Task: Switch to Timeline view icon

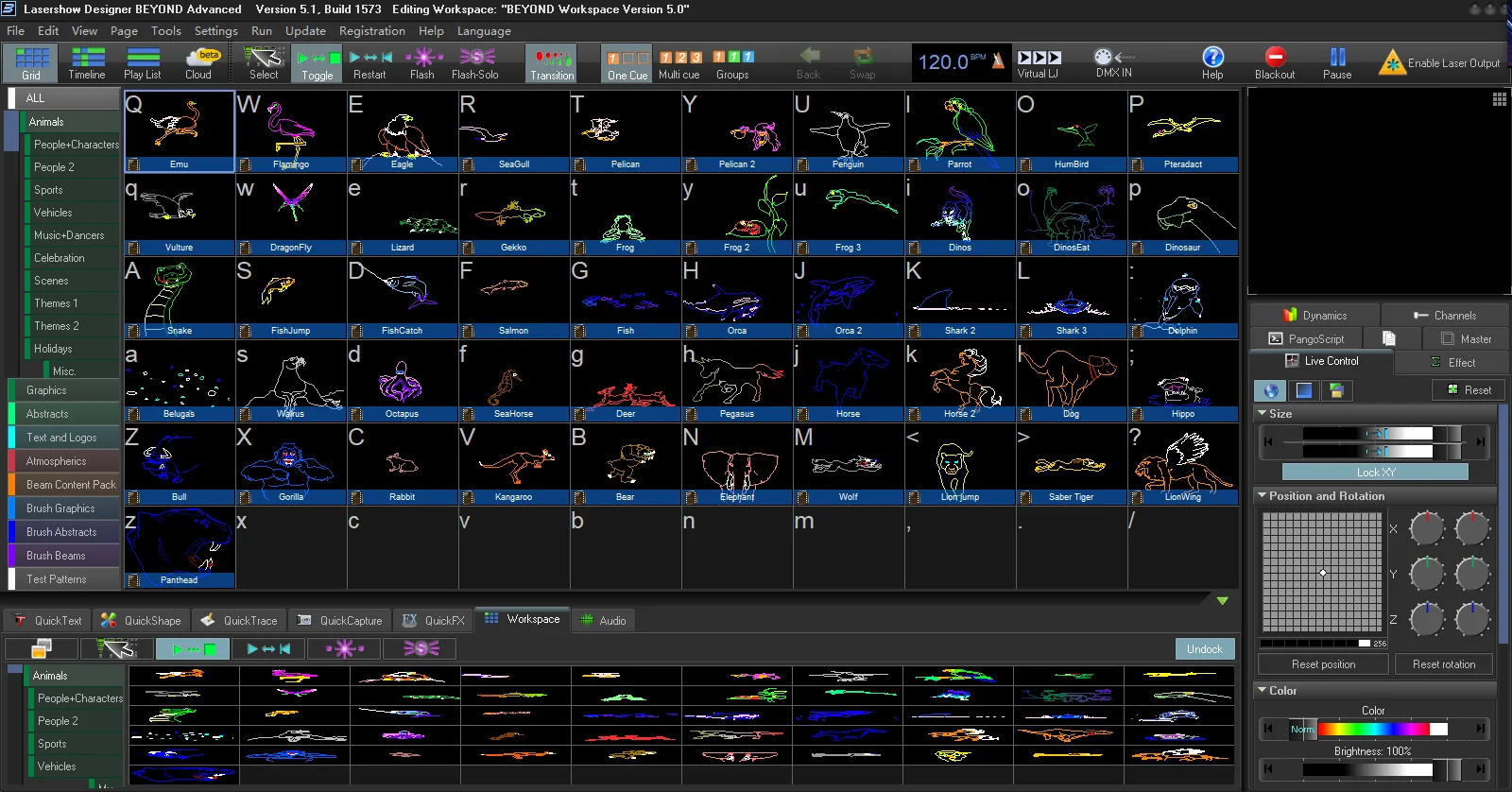Action: [x=87, y=62]
